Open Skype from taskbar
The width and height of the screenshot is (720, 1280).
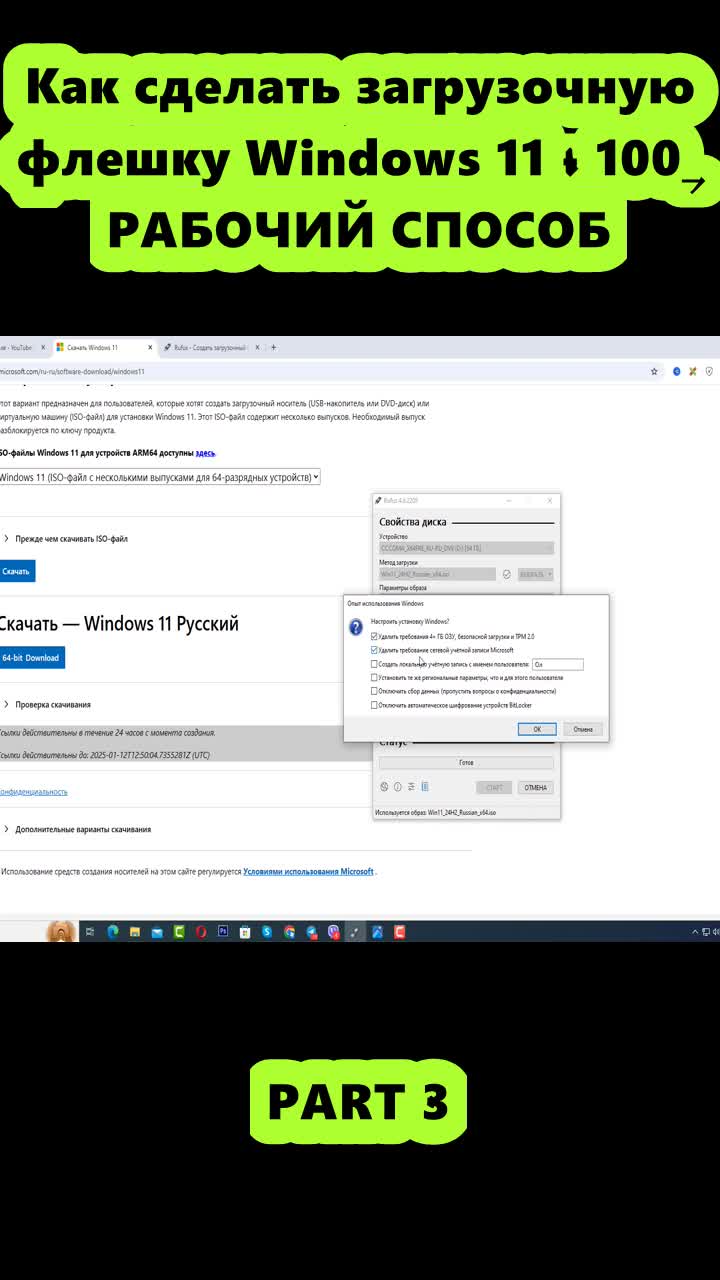(267, 932)
